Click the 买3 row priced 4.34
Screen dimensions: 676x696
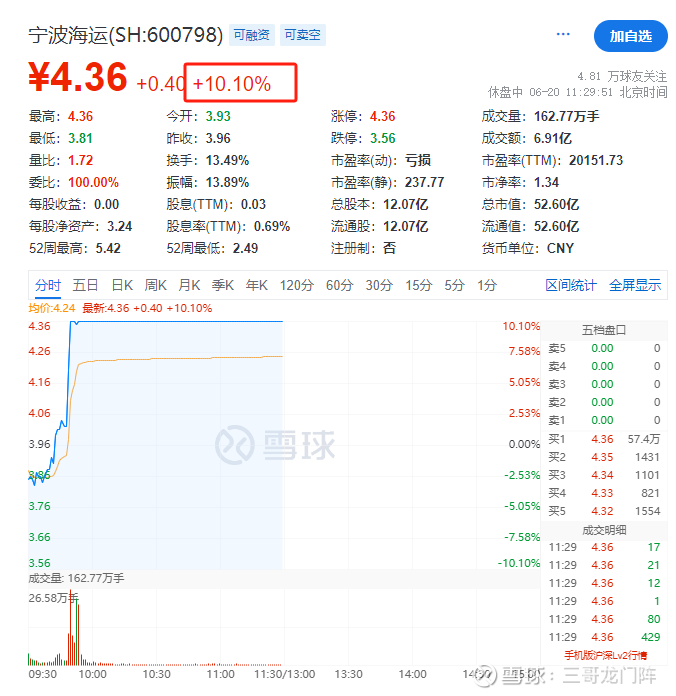tap(604, 475)
